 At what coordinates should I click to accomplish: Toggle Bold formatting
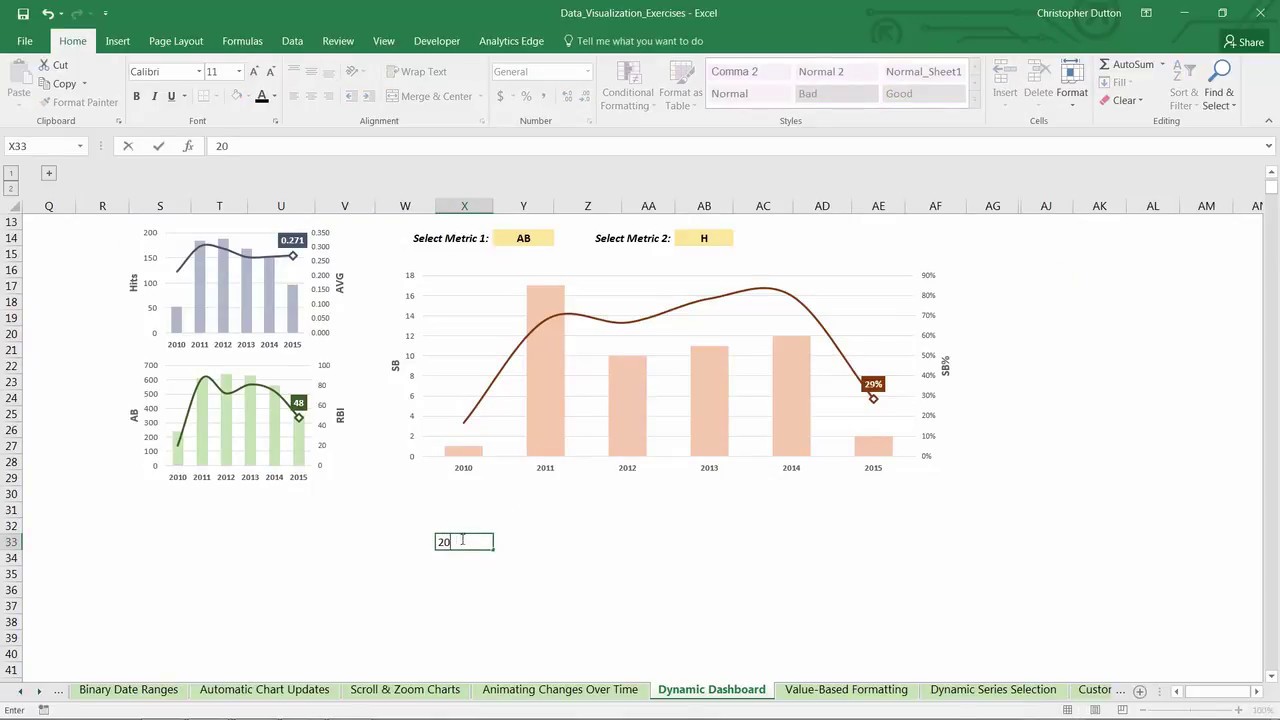(136, 96)
